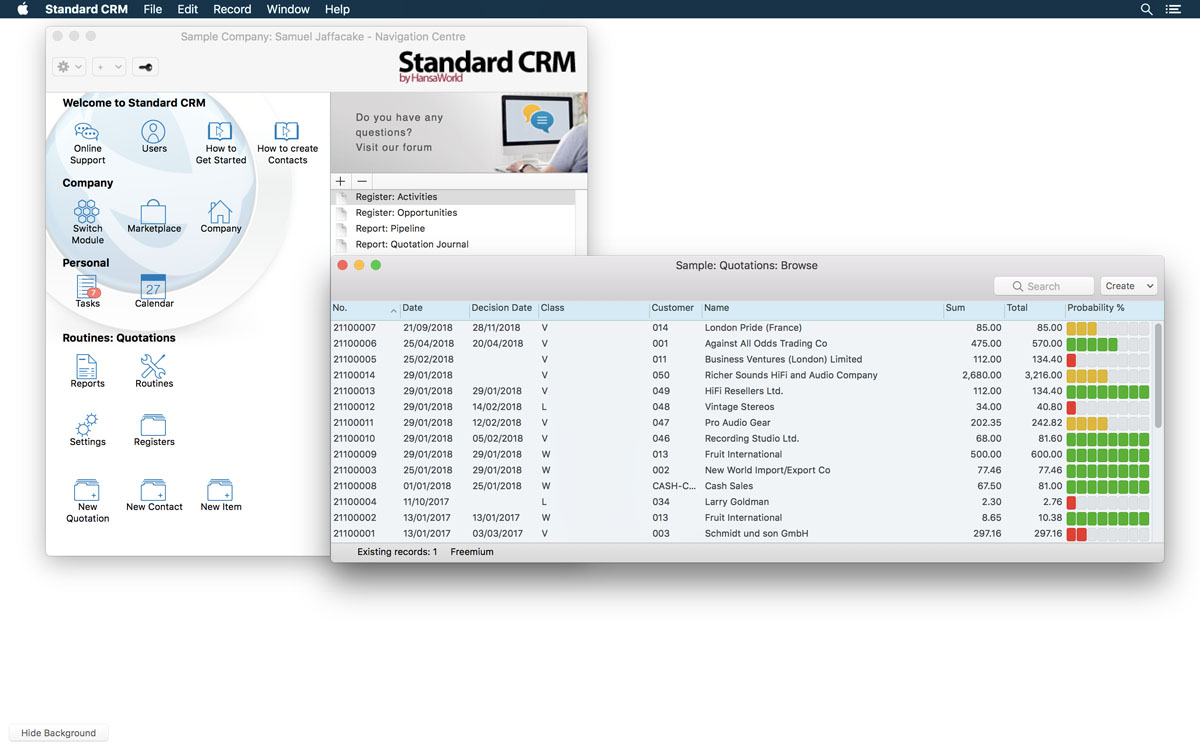Image resolution: width=1200 pixels, height=750 pixels.
Task: Open the Routines wrench icon
Action: point(154,366)
